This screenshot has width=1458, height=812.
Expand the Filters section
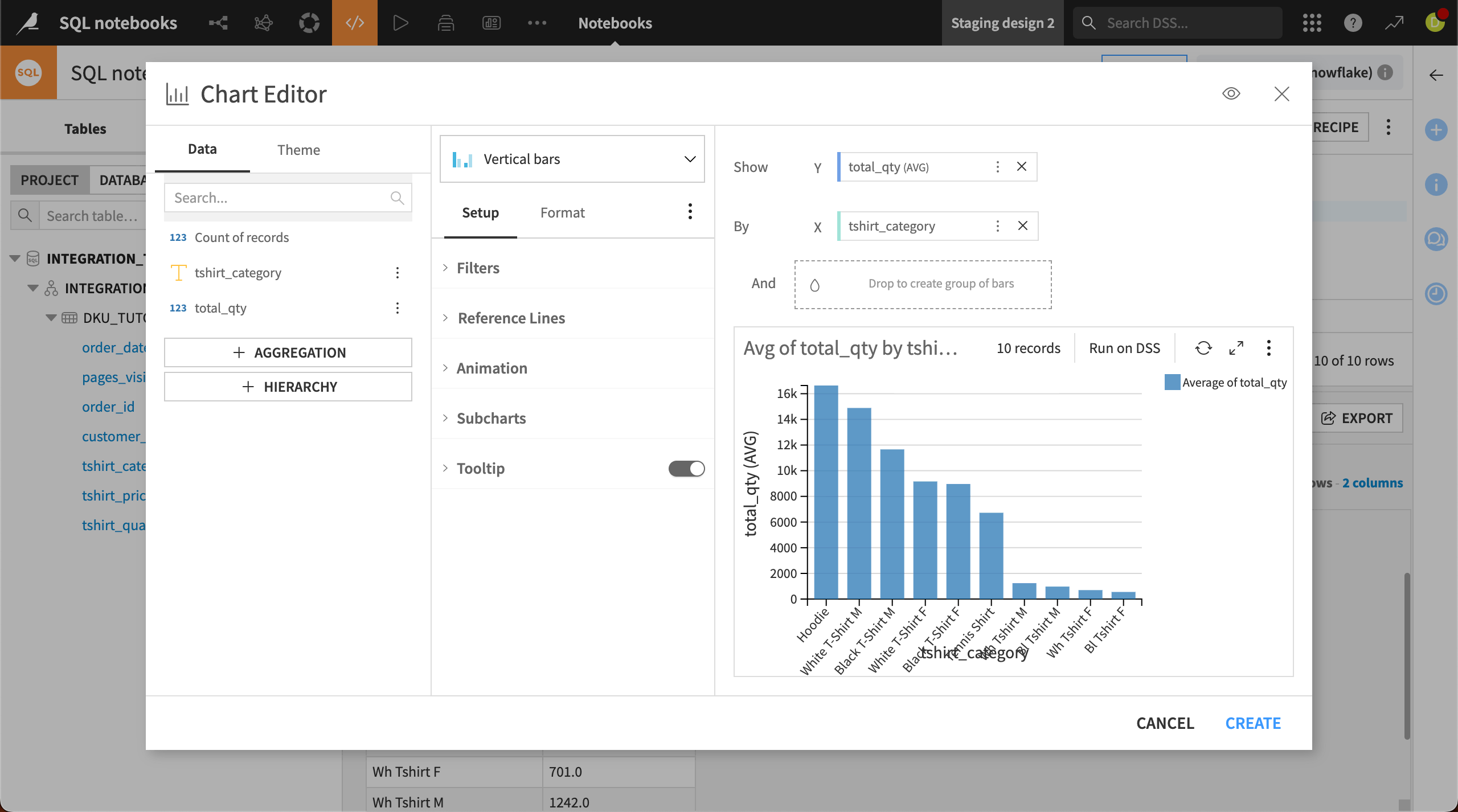click(478, 268)
